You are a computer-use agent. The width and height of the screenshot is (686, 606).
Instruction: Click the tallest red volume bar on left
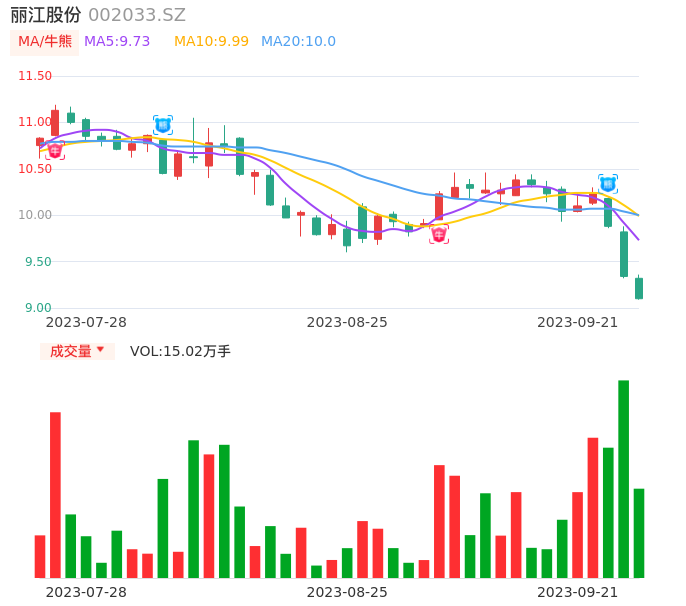click(x=55, y=494)
